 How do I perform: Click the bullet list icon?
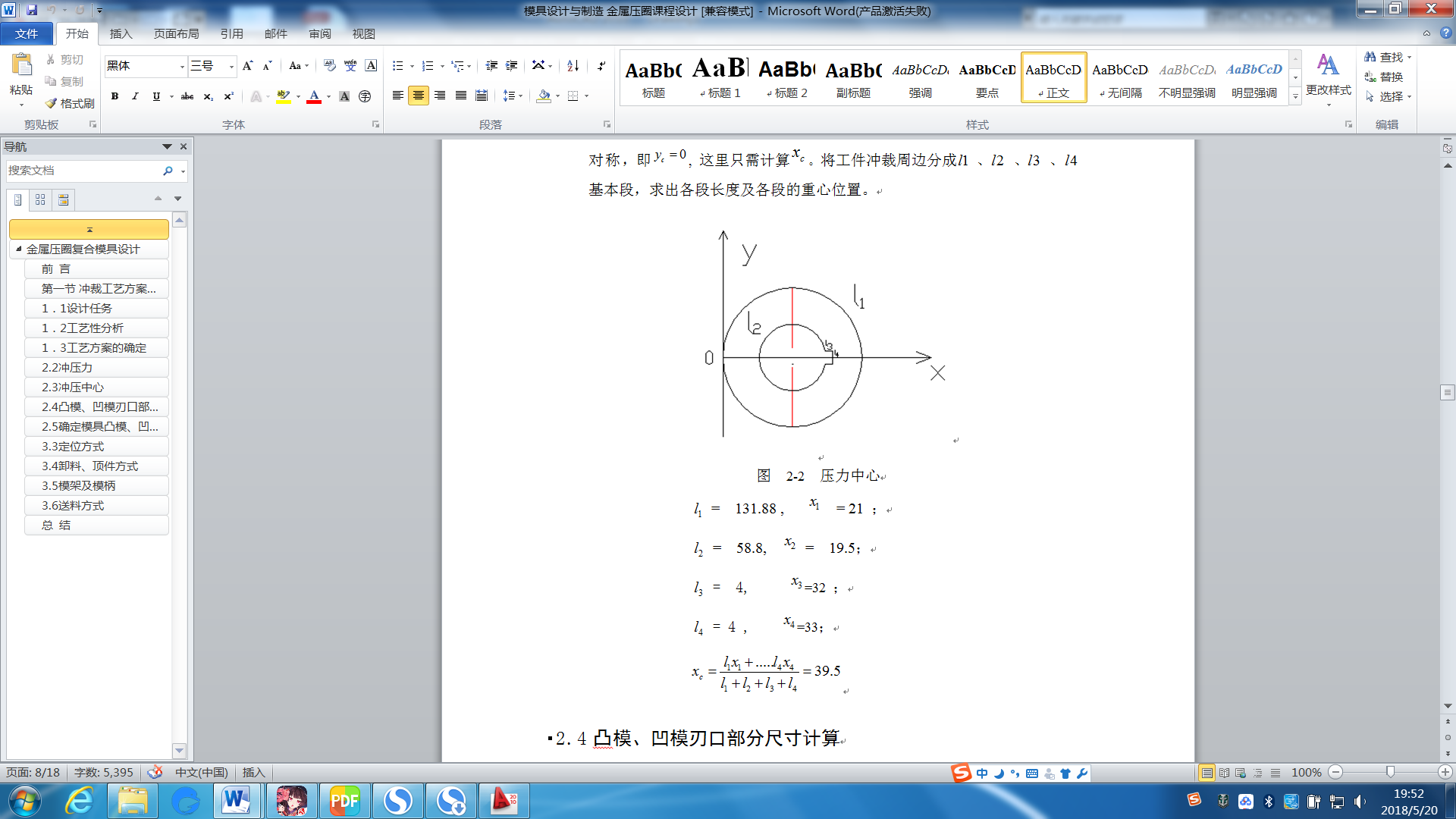(397, 66)
